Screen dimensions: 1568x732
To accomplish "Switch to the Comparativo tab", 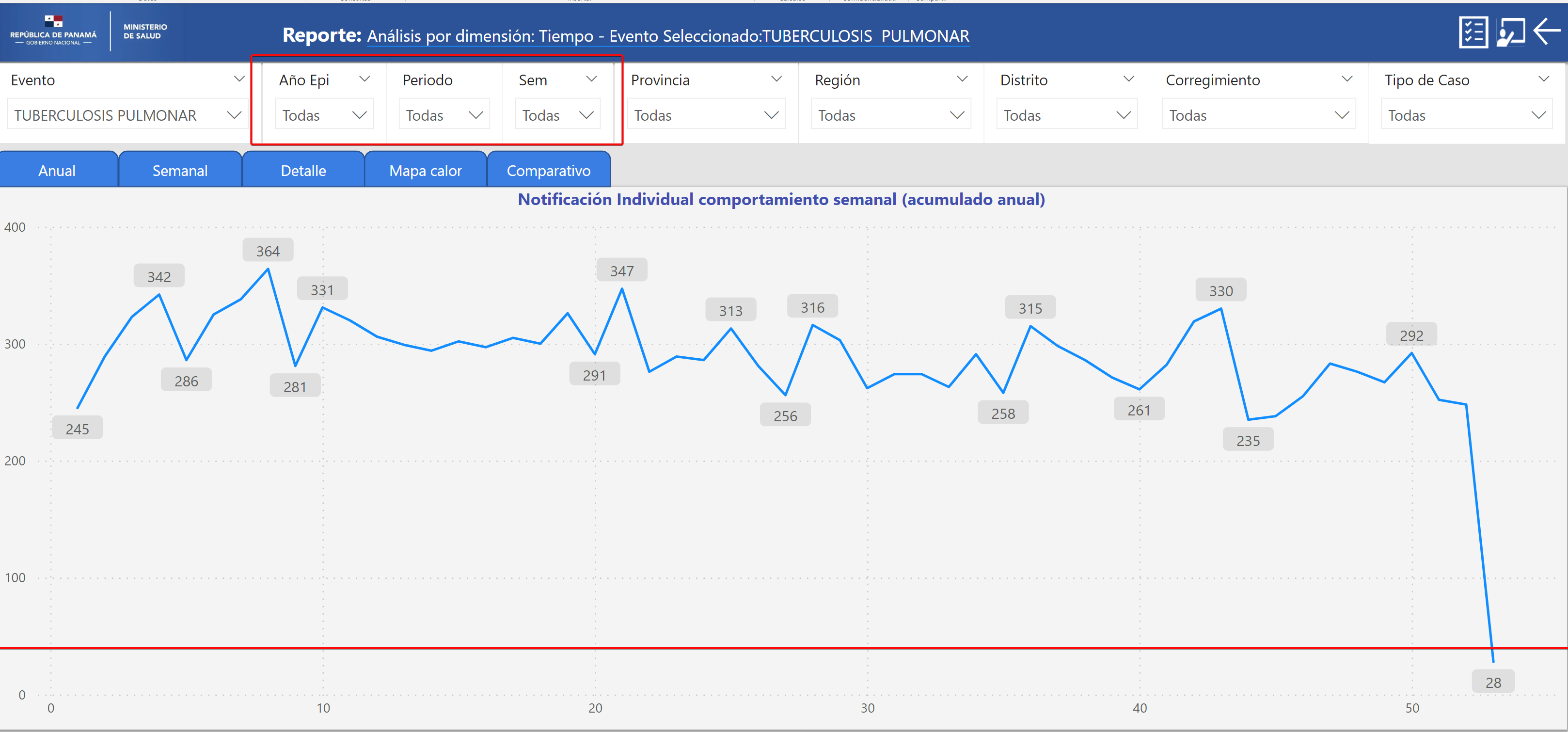I will [x=548, y=170].
